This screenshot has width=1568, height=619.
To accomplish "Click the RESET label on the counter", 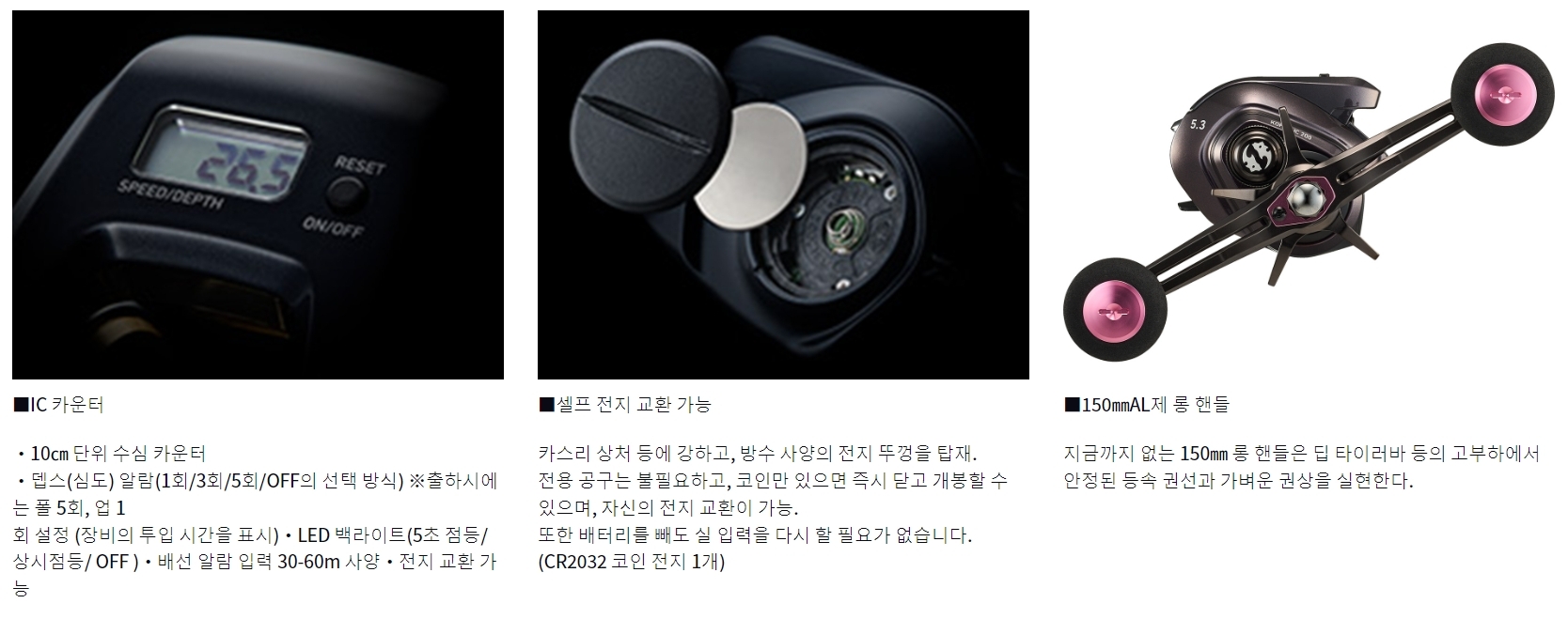I will (x=360, y=166).
